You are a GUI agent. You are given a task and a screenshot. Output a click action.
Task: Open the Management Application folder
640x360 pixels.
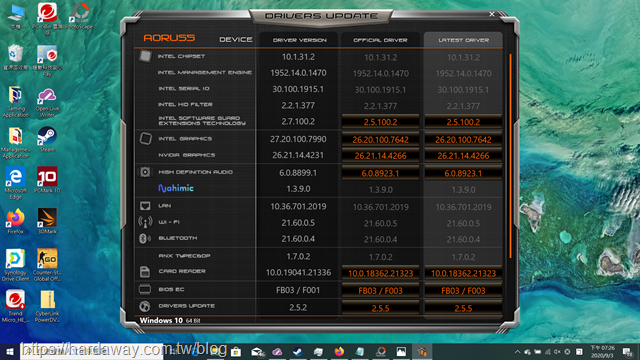pos(16,142)
